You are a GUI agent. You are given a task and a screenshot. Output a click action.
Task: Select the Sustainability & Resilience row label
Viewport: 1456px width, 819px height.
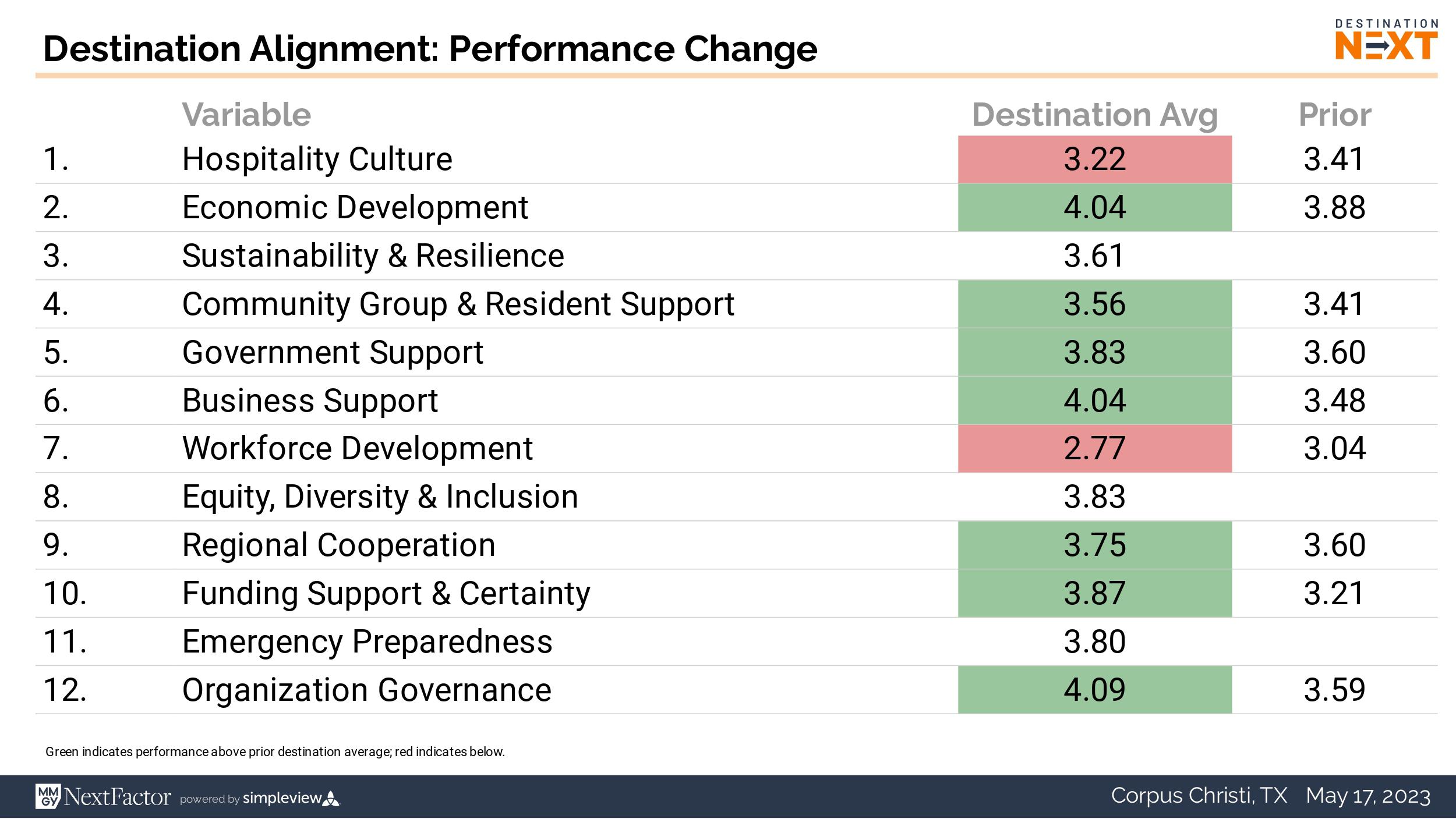(373, 256)
